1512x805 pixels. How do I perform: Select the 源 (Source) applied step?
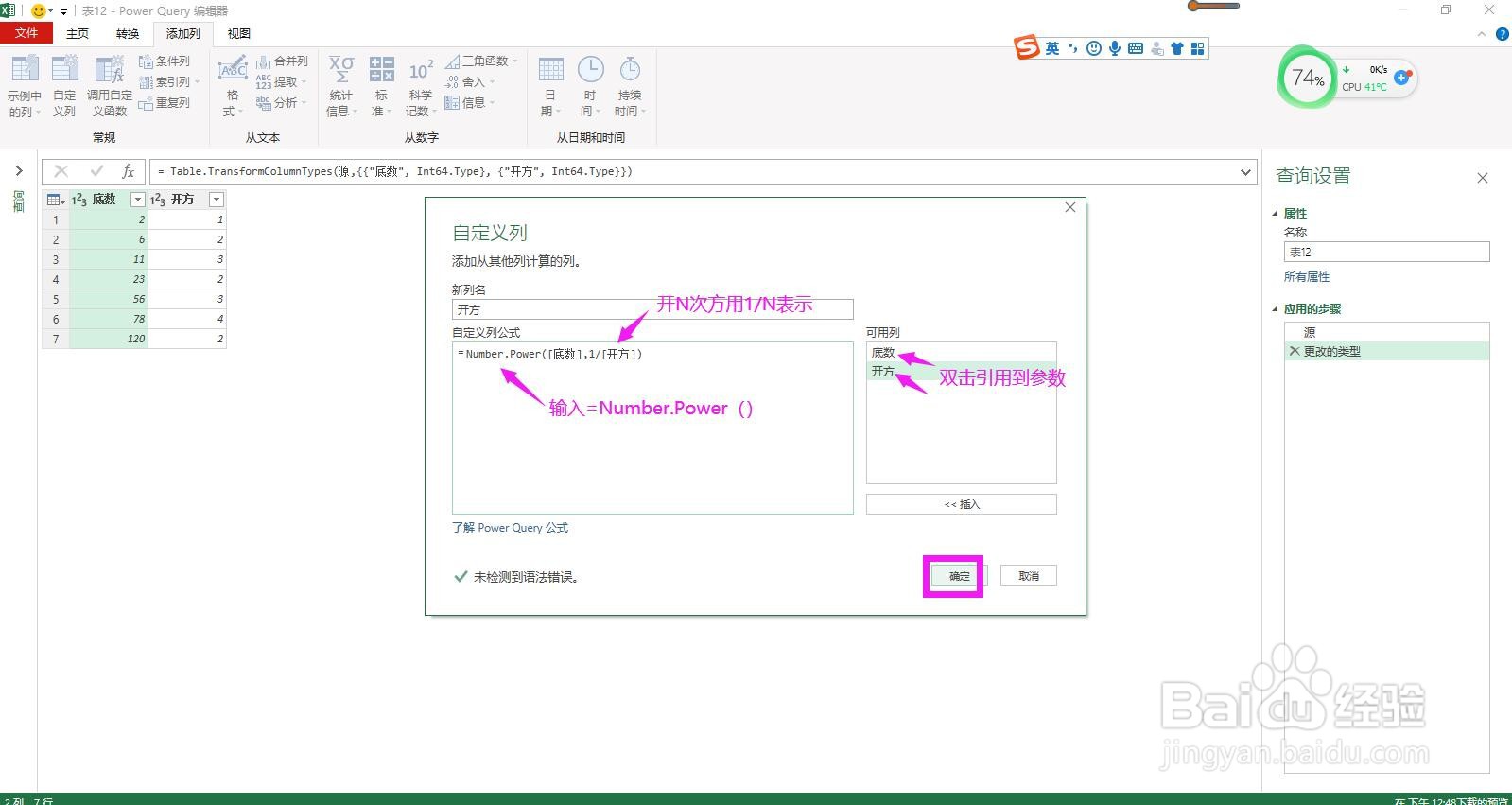tap(1386, 332)
